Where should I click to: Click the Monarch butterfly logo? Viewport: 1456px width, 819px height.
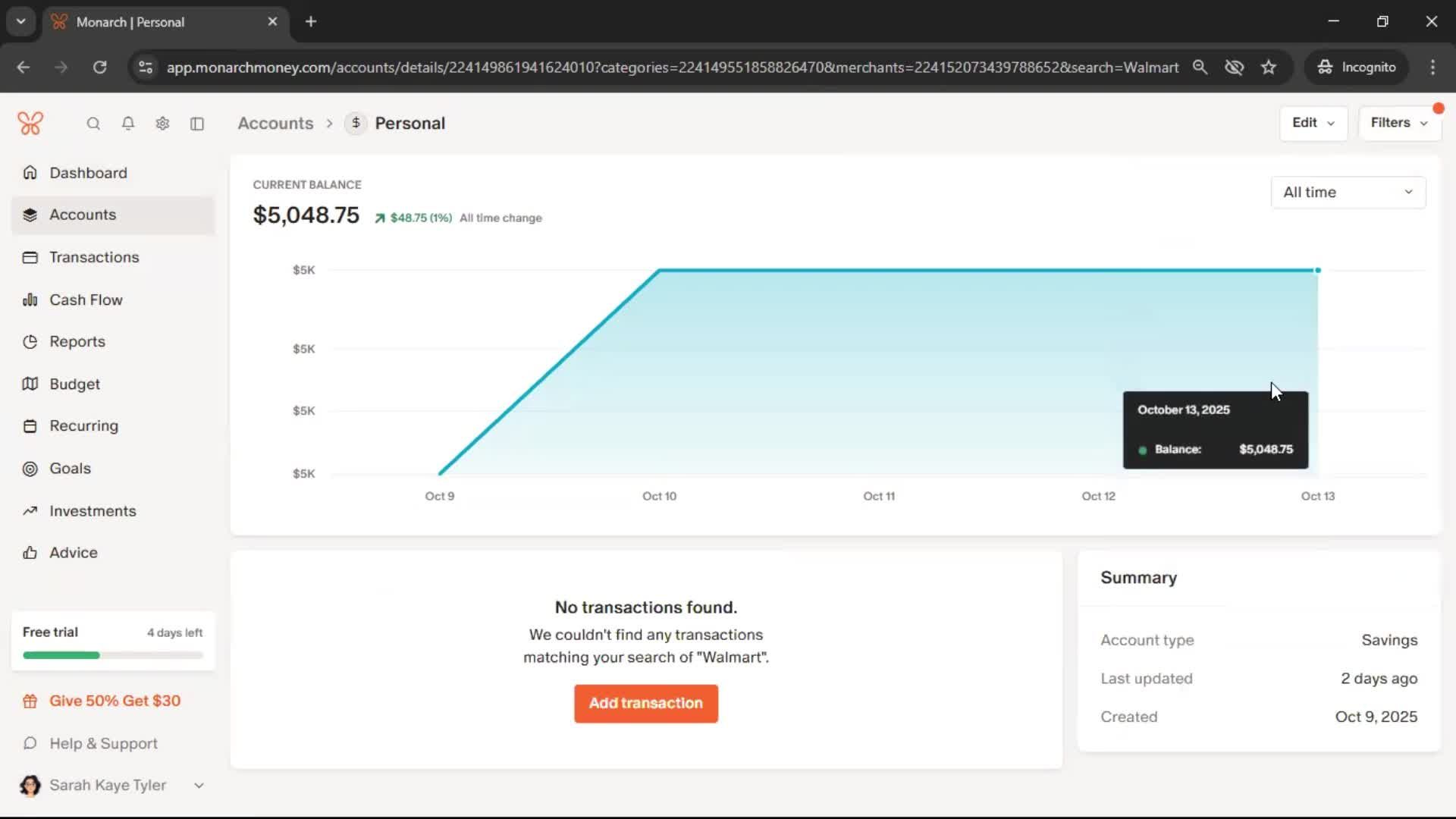30,123
